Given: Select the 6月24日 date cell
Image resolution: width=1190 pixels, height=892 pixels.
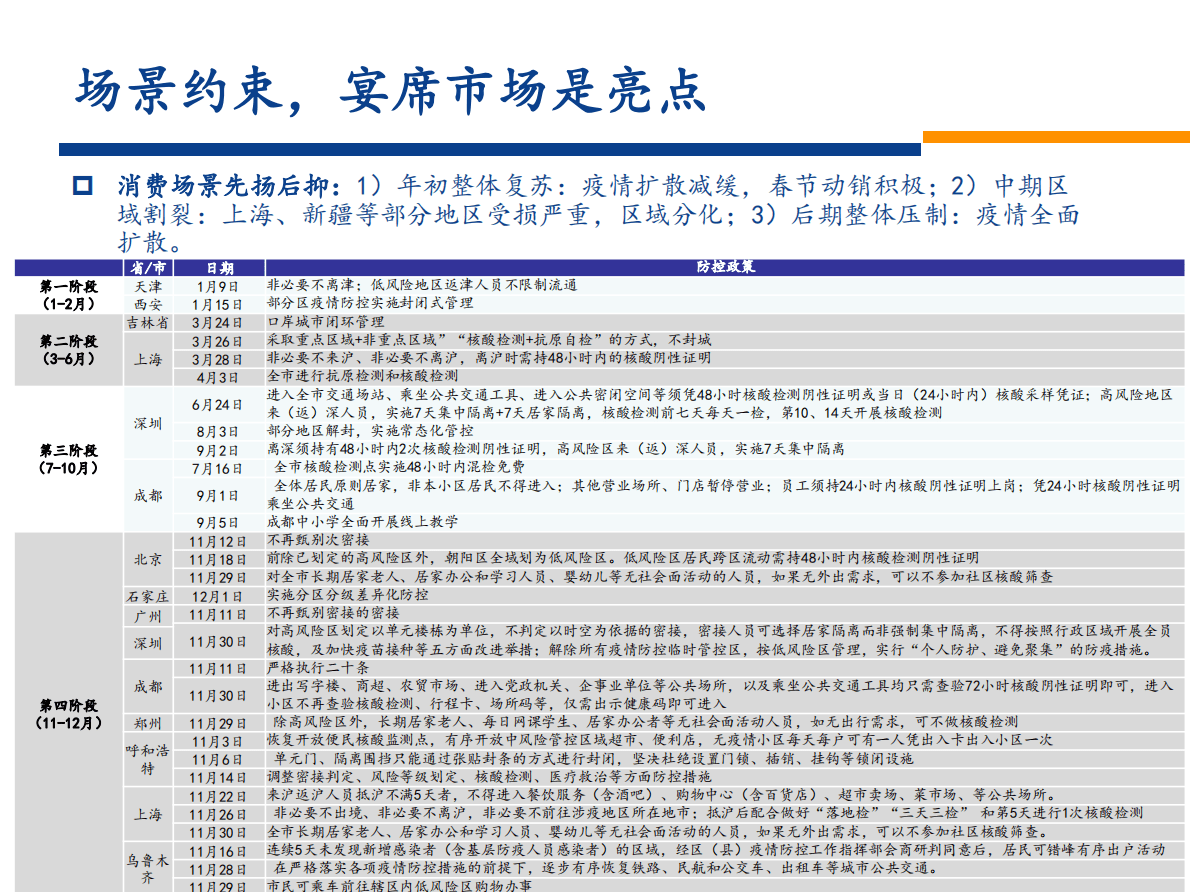Looking at the screenshot, I should tap(218, 404).
